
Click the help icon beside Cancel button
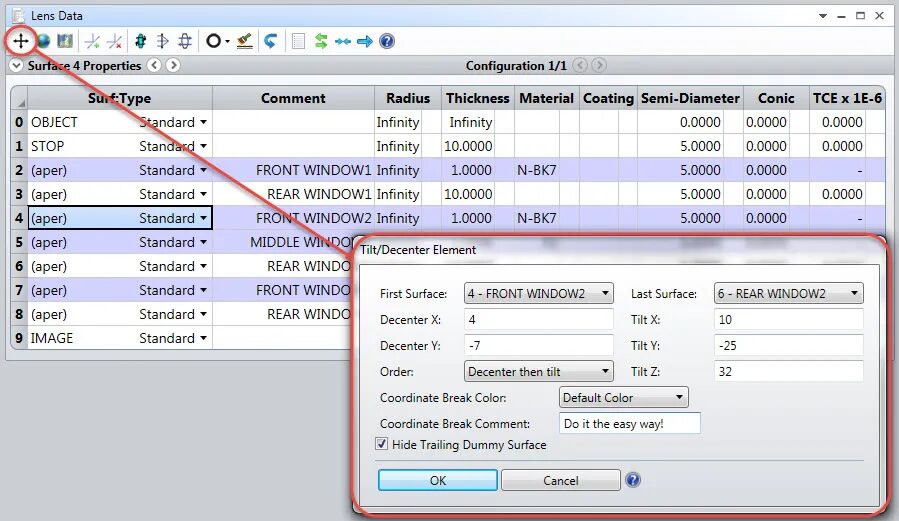pos(633,480)
